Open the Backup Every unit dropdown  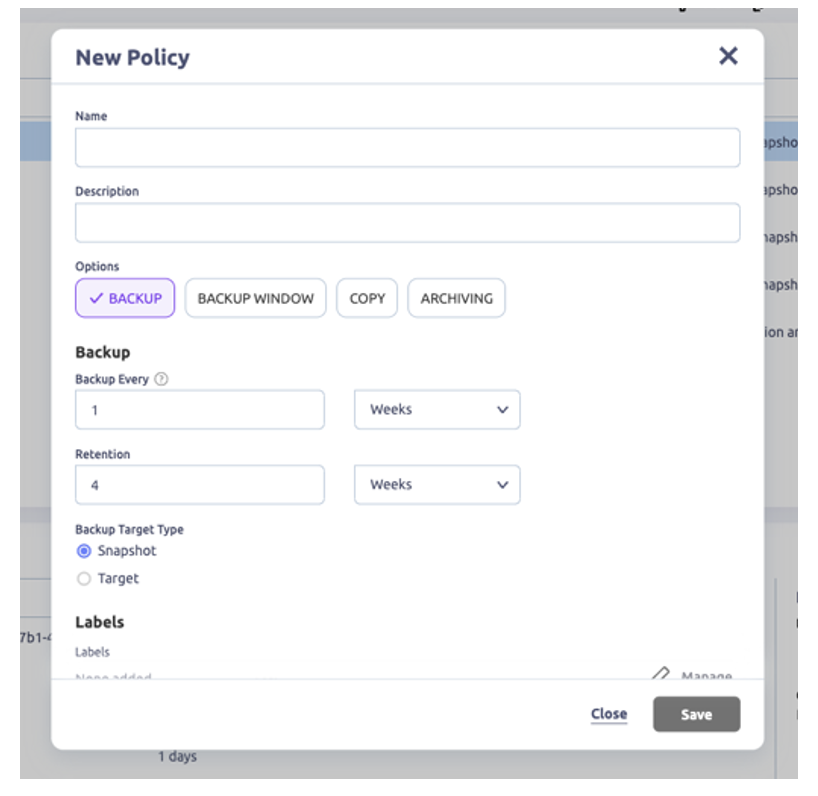pyautogui.click(x=437, y=410)
